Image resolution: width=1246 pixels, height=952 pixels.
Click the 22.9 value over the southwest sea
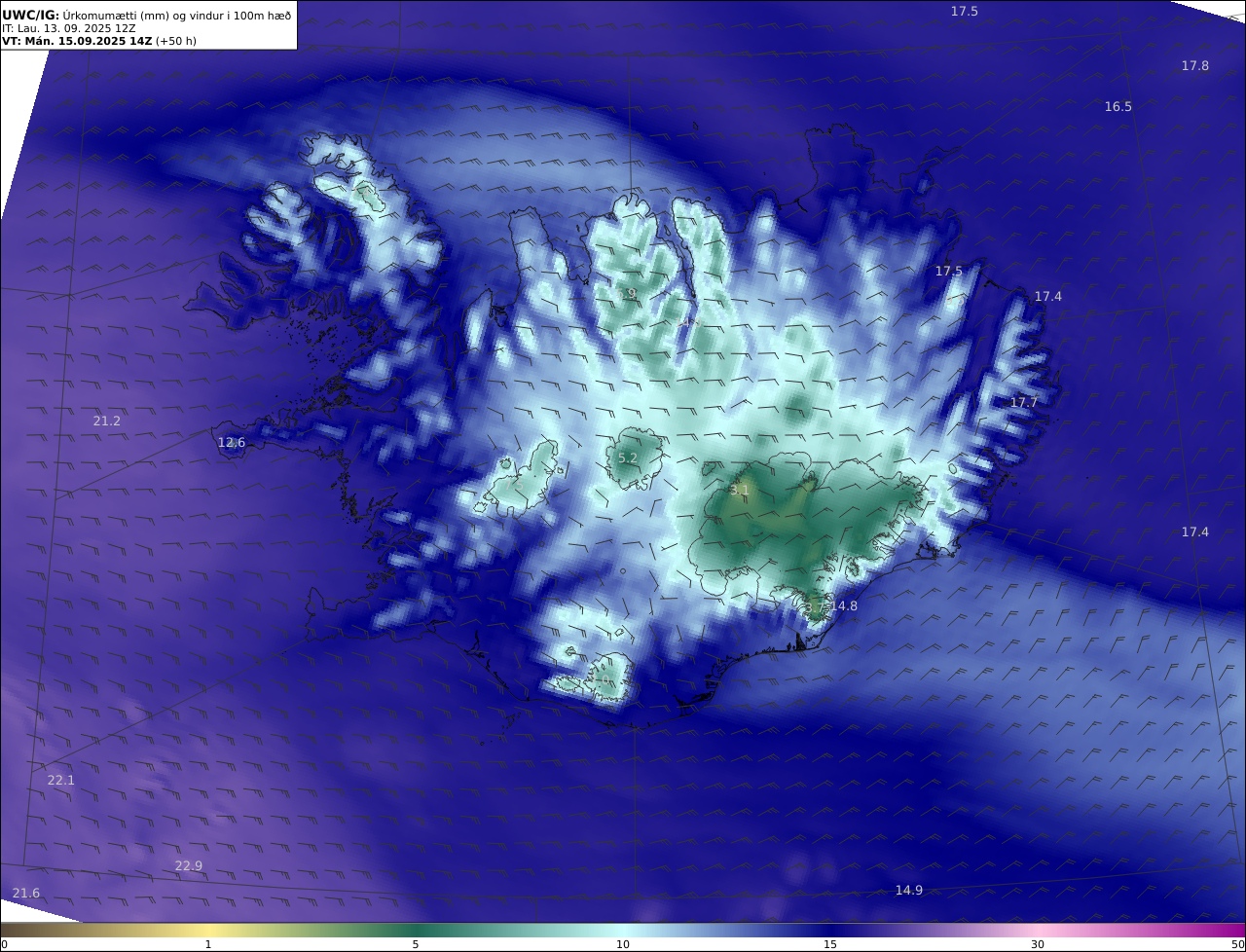[x=189, y=866]
